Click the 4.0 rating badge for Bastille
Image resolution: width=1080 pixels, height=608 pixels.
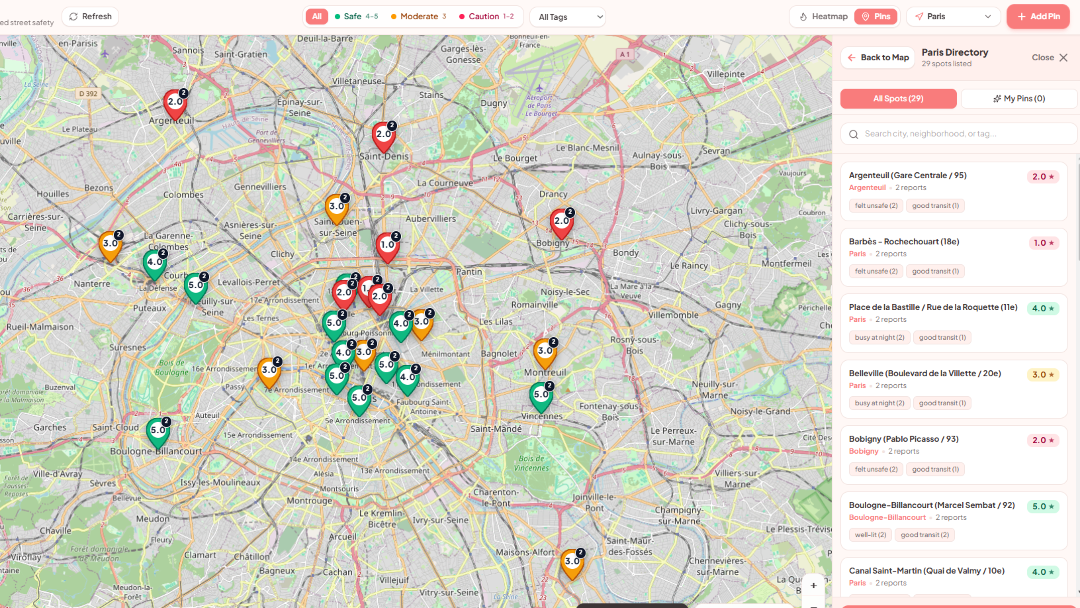[x=1043, y=308]
